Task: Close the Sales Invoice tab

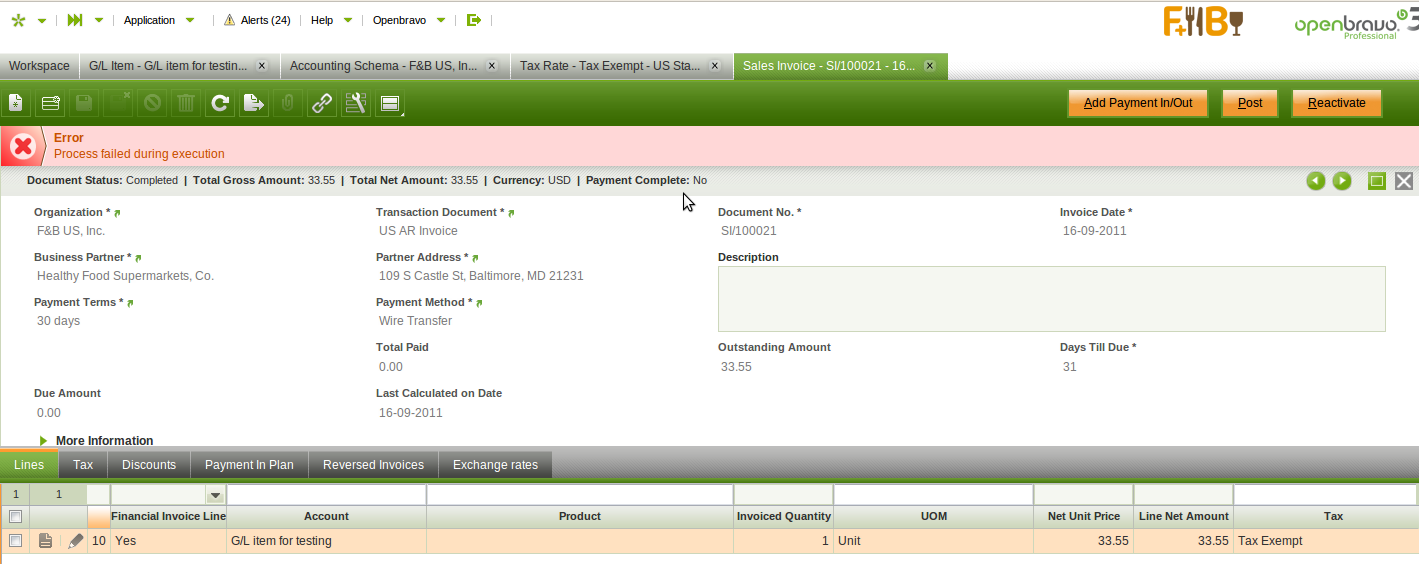Action: 929,66
